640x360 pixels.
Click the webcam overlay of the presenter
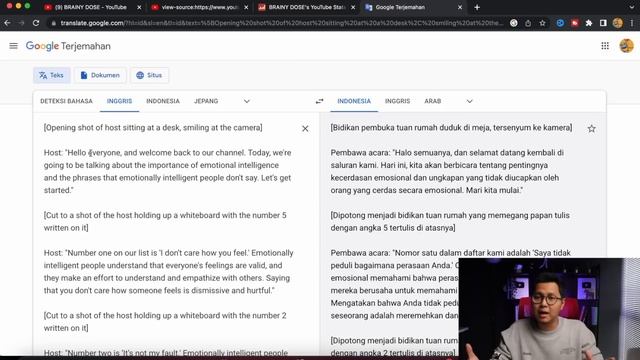click(x=549, y=309)
